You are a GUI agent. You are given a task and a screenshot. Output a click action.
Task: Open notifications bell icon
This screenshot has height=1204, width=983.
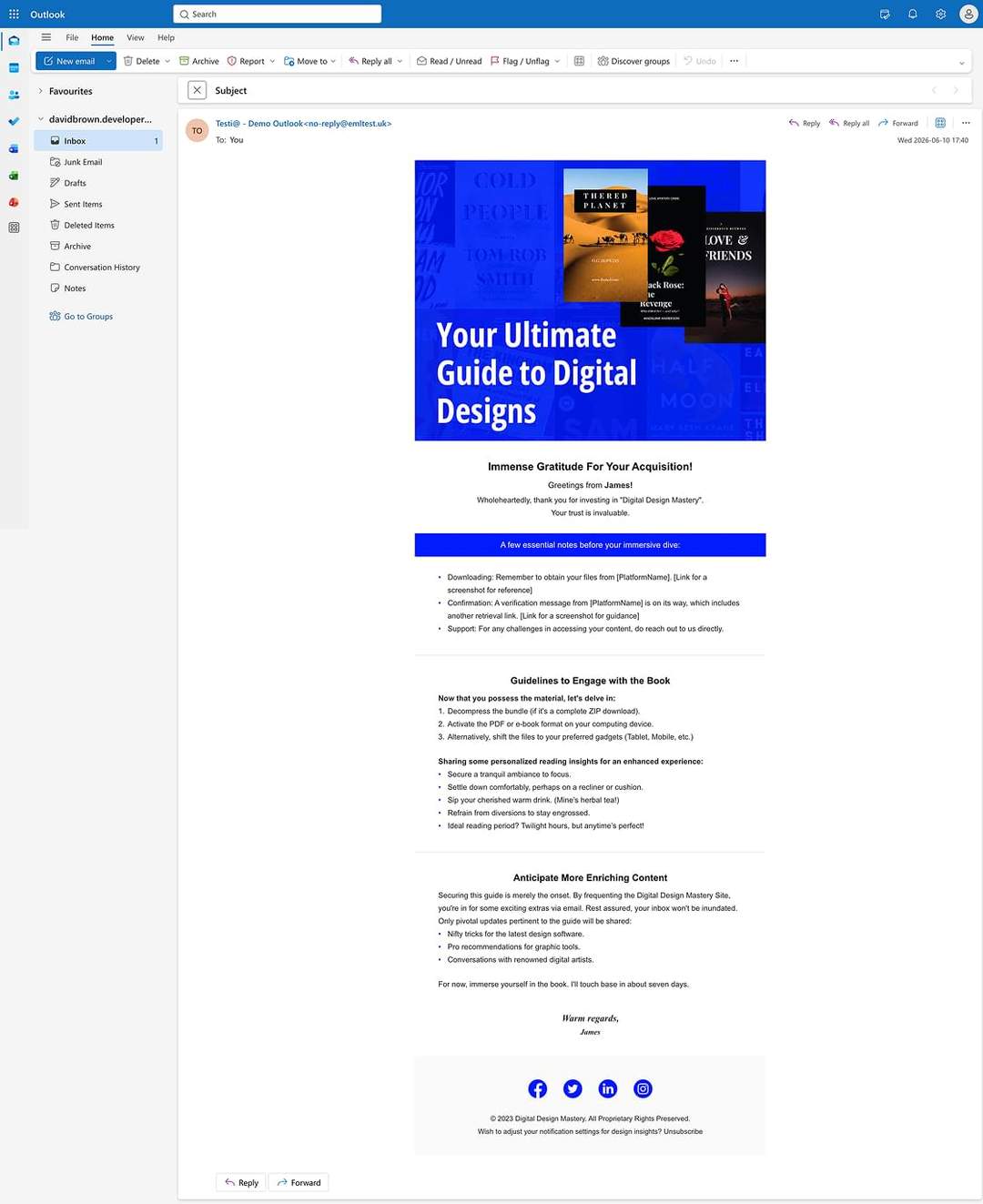coord(913,15)
